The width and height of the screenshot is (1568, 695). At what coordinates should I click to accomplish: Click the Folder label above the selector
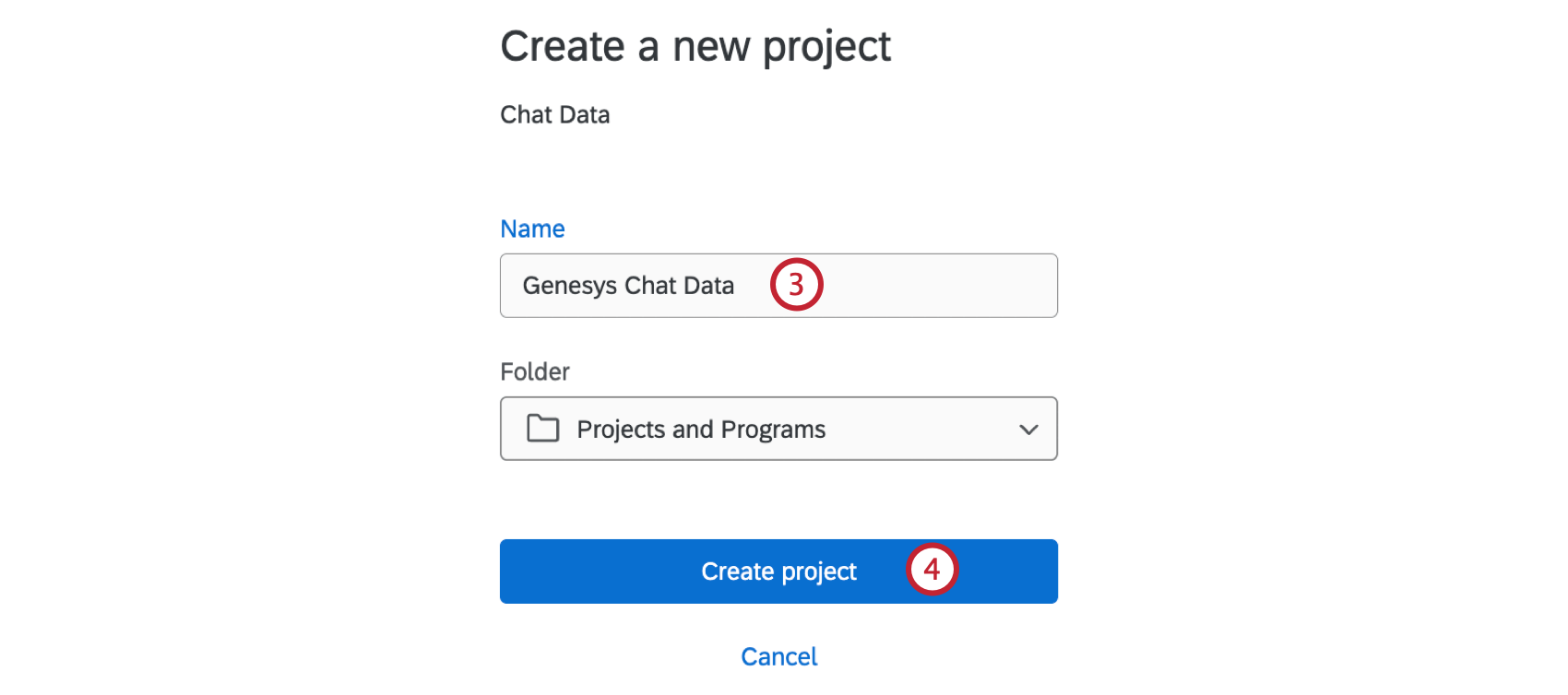pyautogui.click(x=535, y=371)
